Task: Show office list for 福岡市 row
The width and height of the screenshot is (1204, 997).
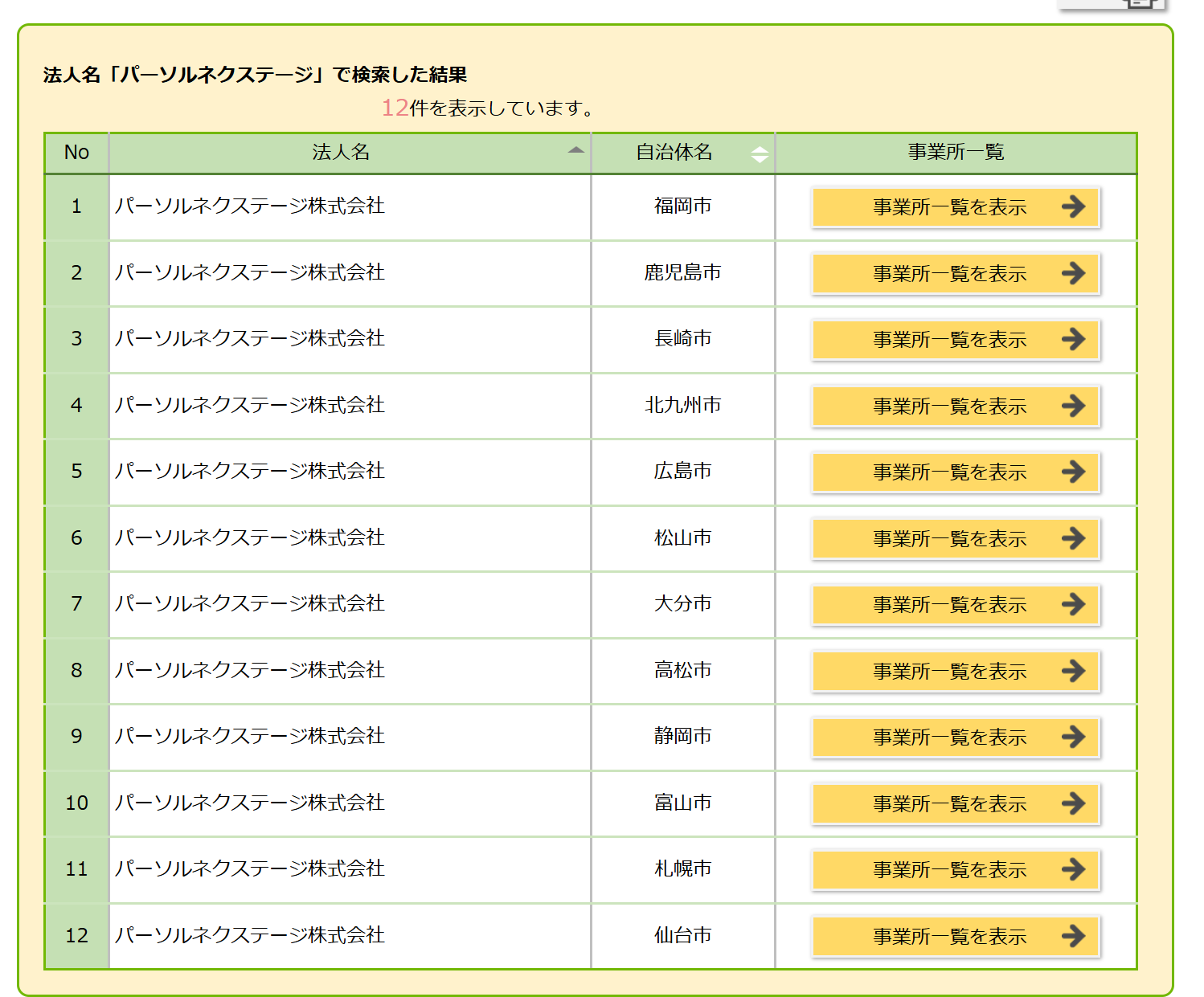Action: [956, 207]
